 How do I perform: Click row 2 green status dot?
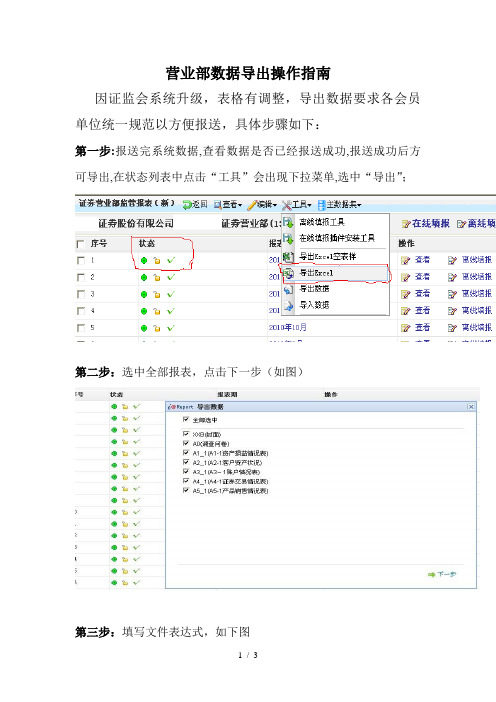pos(144,278)
